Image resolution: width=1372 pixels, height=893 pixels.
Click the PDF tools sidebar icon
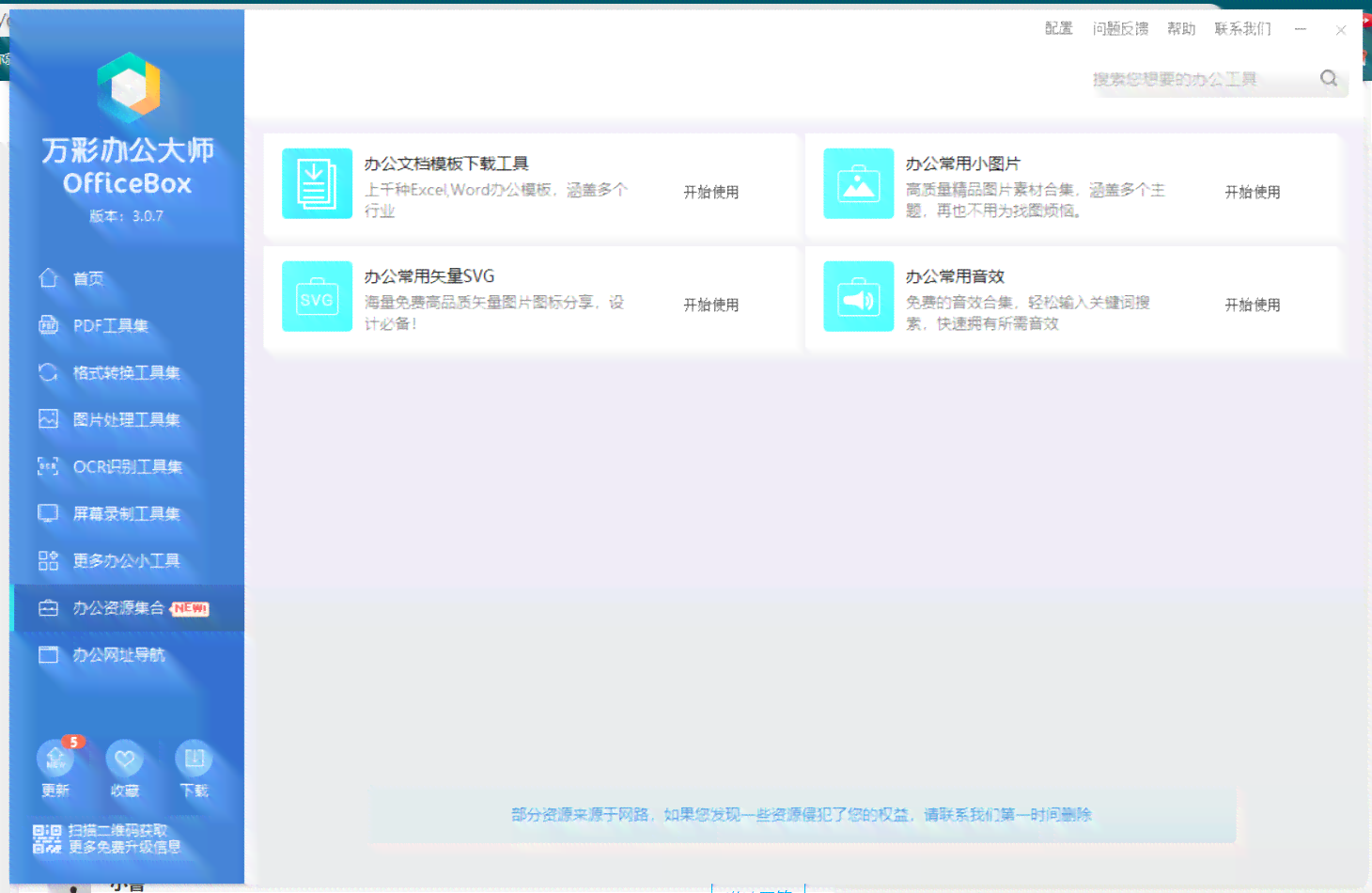[x=48, y=324]
